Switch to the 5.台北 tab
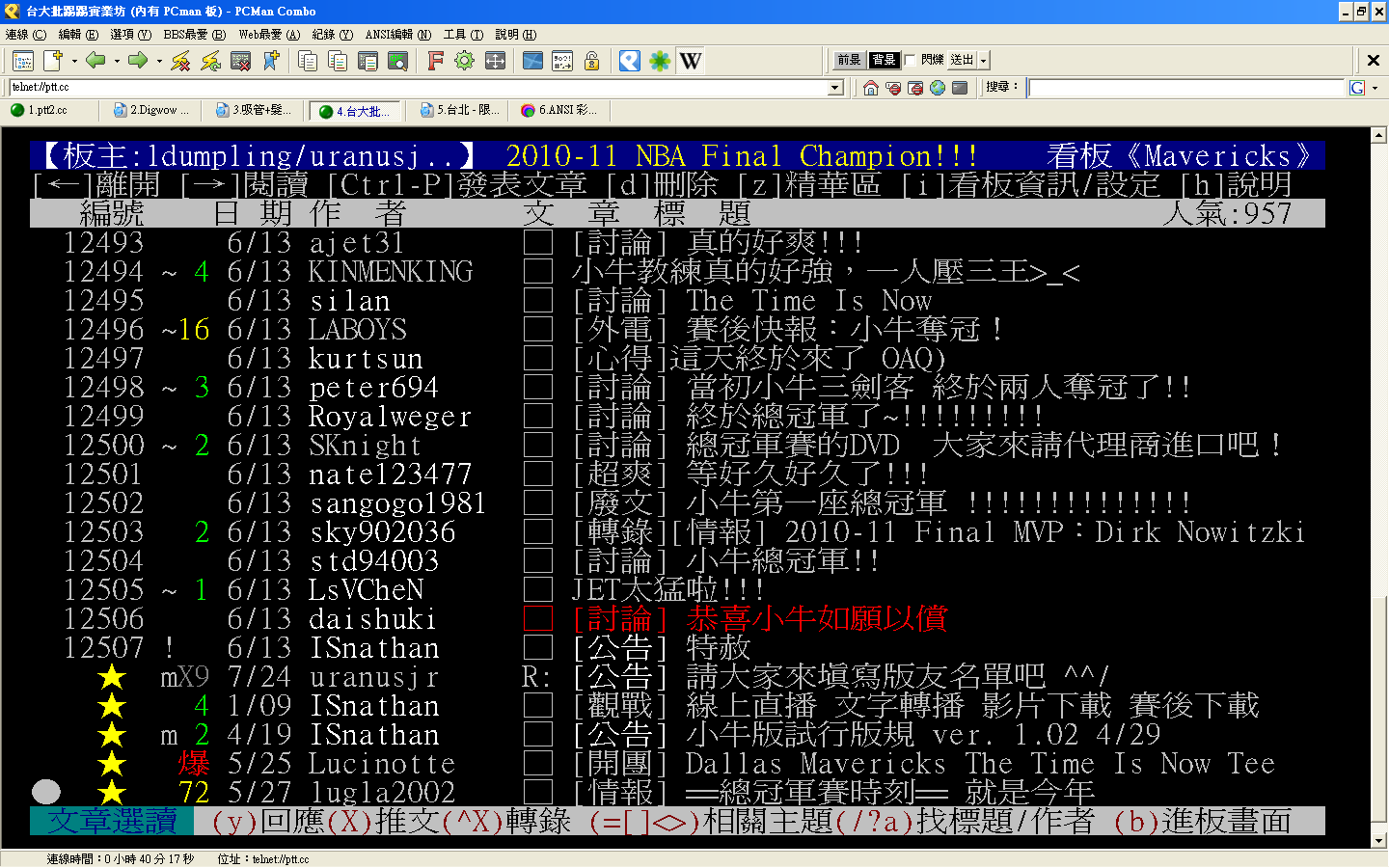The image size is (1389, 868). (459, 110)
